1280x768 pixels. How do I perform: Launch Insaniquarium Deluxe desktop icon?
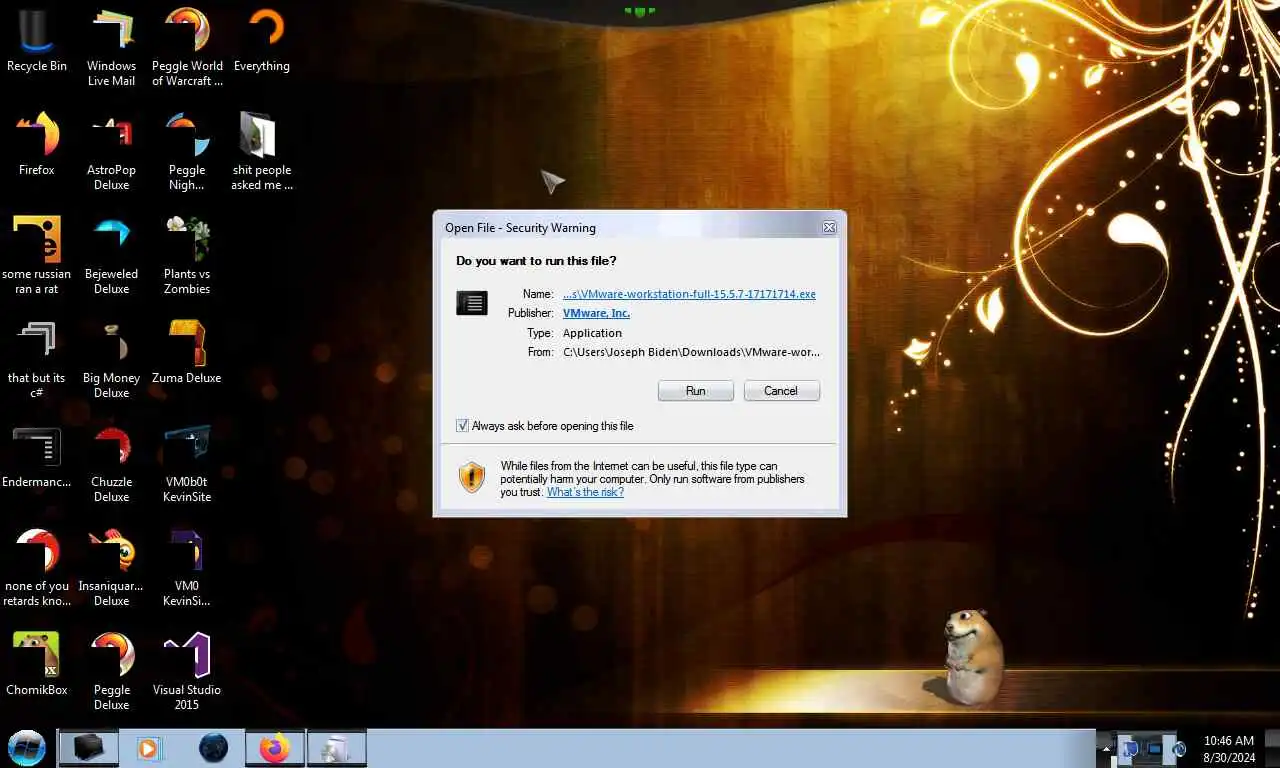point(112,567)
